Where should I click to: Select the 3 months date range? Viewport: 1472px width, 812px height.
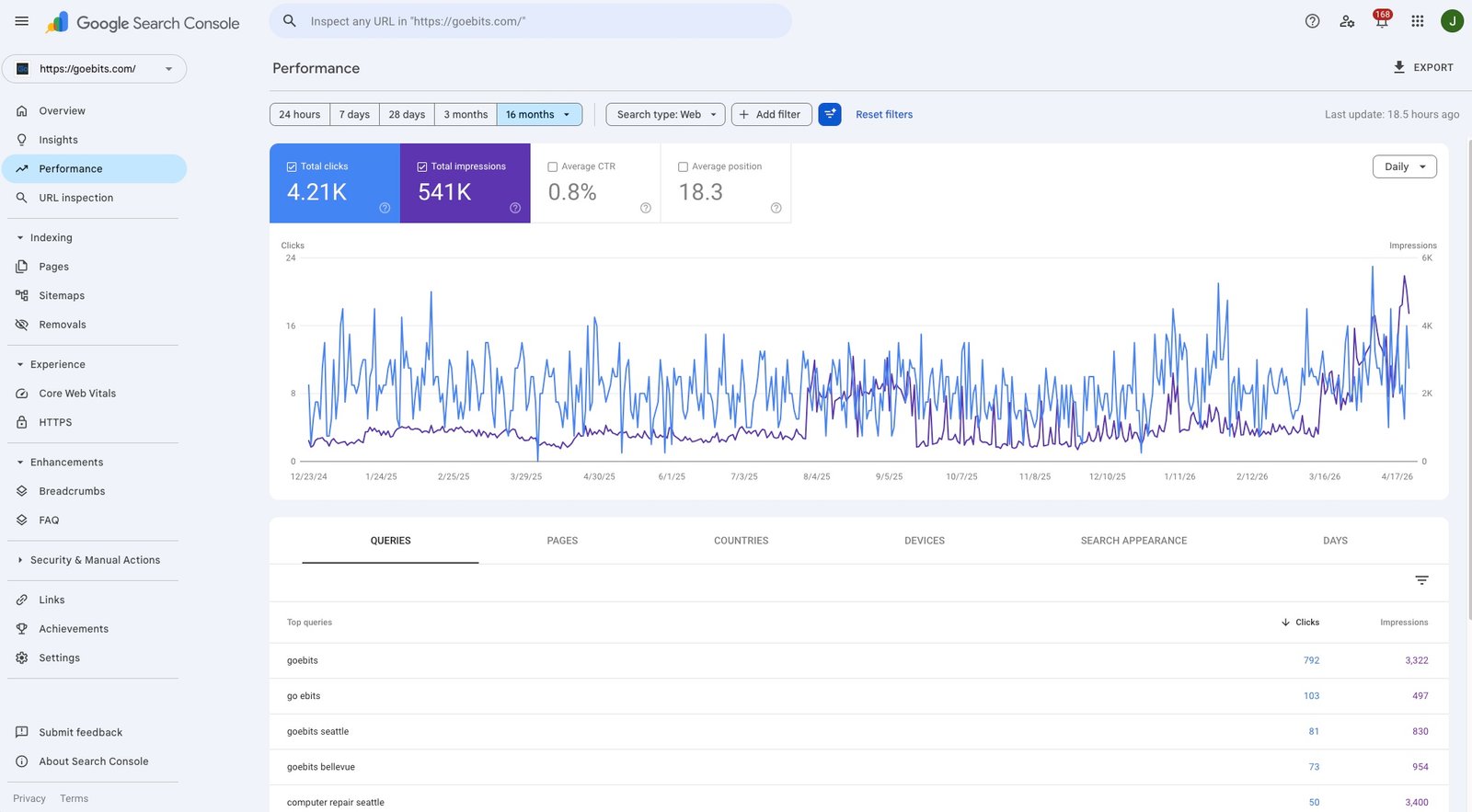(x=466, y=114)
